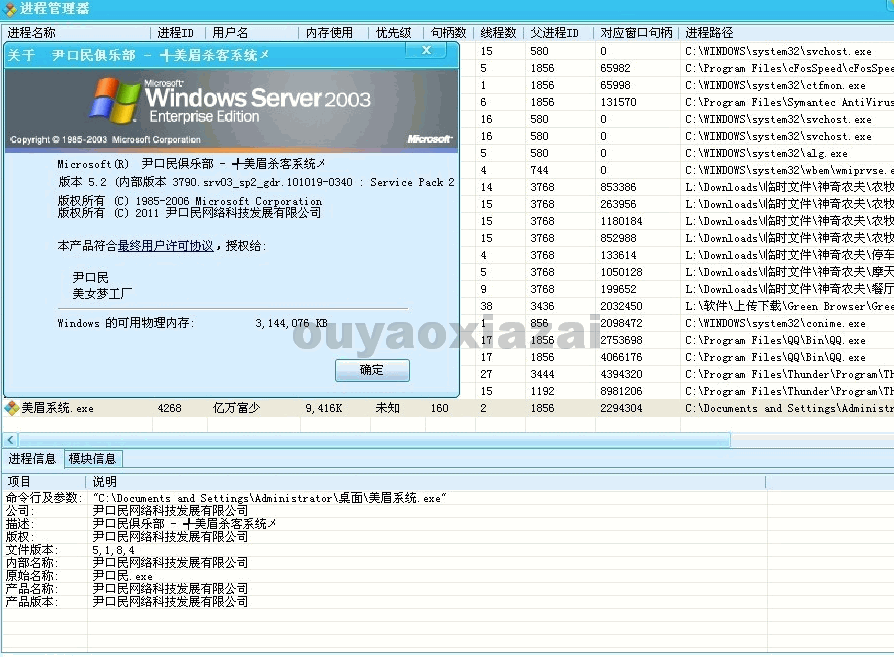Screen dimensions: 894x657
Task: Select the ctfmon.exe path row
Action: click(775, 86)
